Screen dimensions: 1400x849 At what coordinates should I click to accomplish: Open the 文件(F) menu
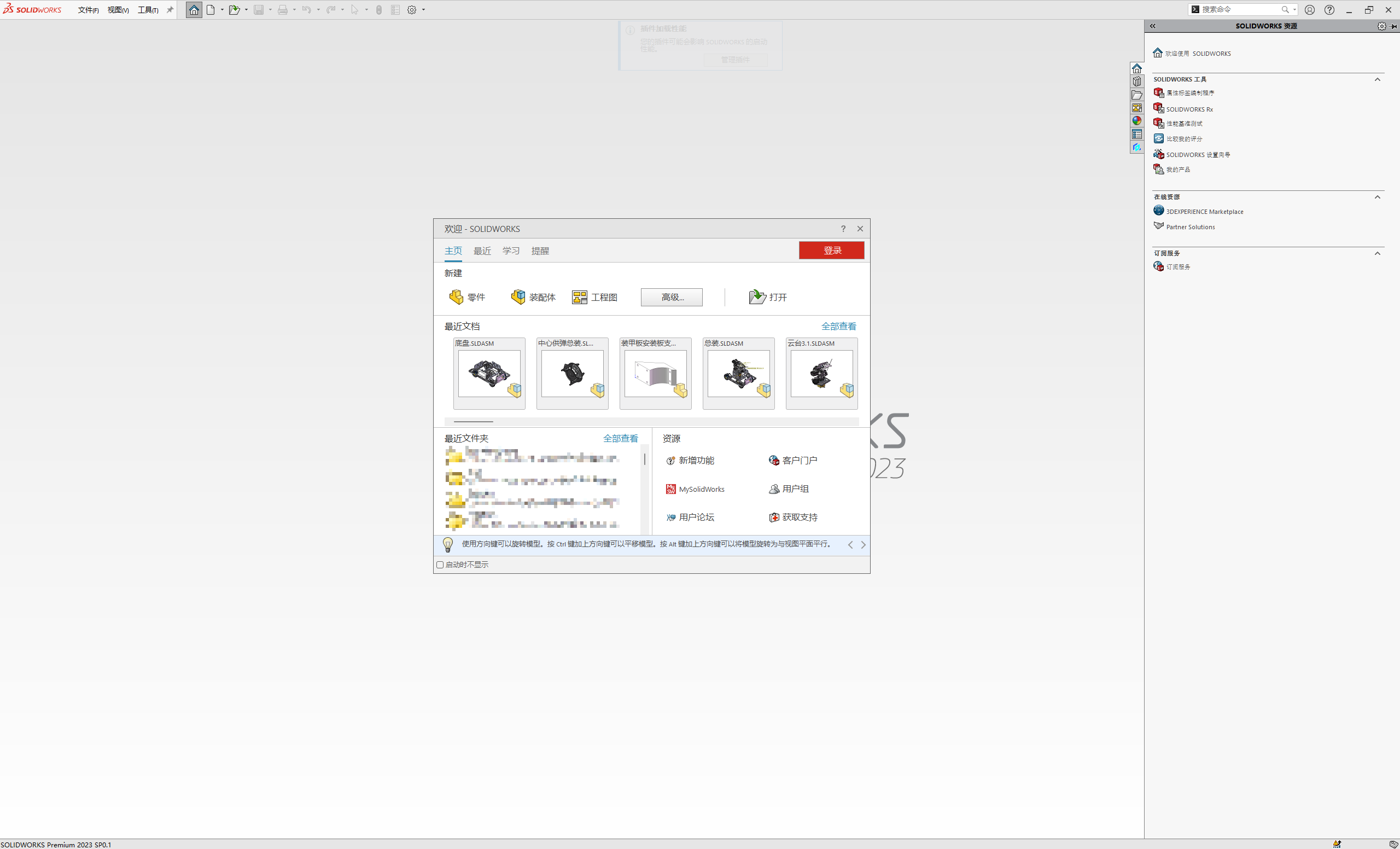click(x=88, y=10)
